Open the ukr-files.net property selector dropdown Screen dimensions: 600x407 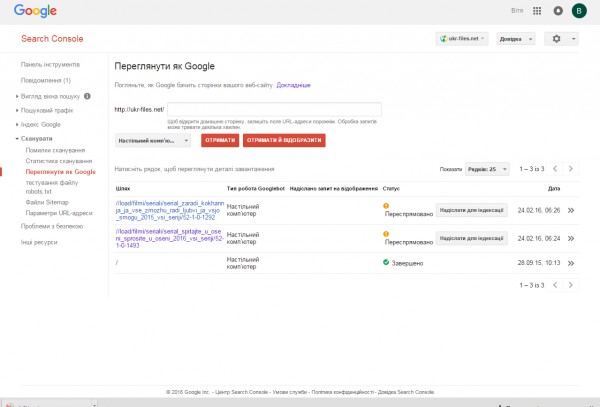(x=462, y=39)
